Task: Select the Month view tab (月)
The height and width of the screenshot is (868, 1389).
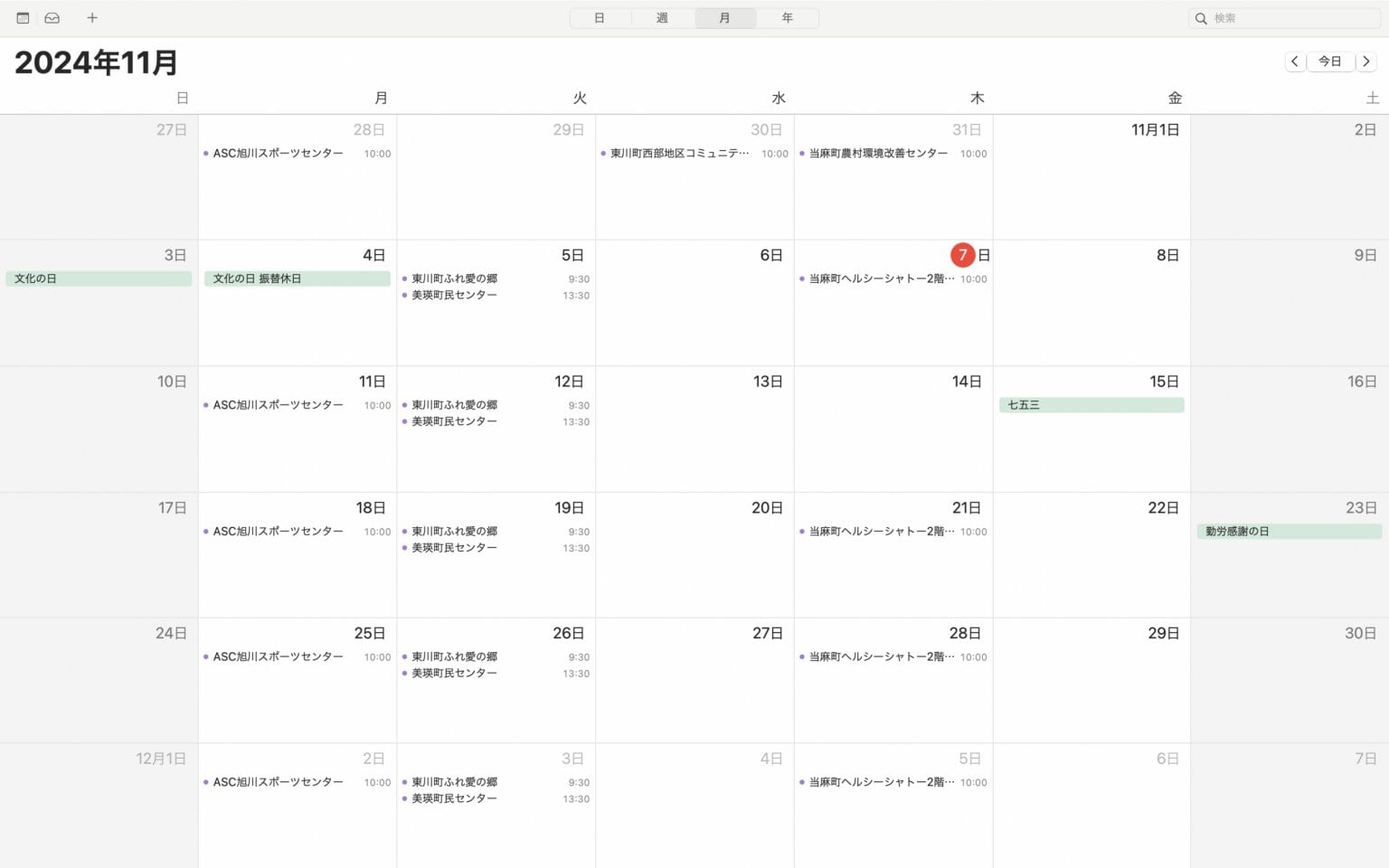Action: [x=724, y=18]
